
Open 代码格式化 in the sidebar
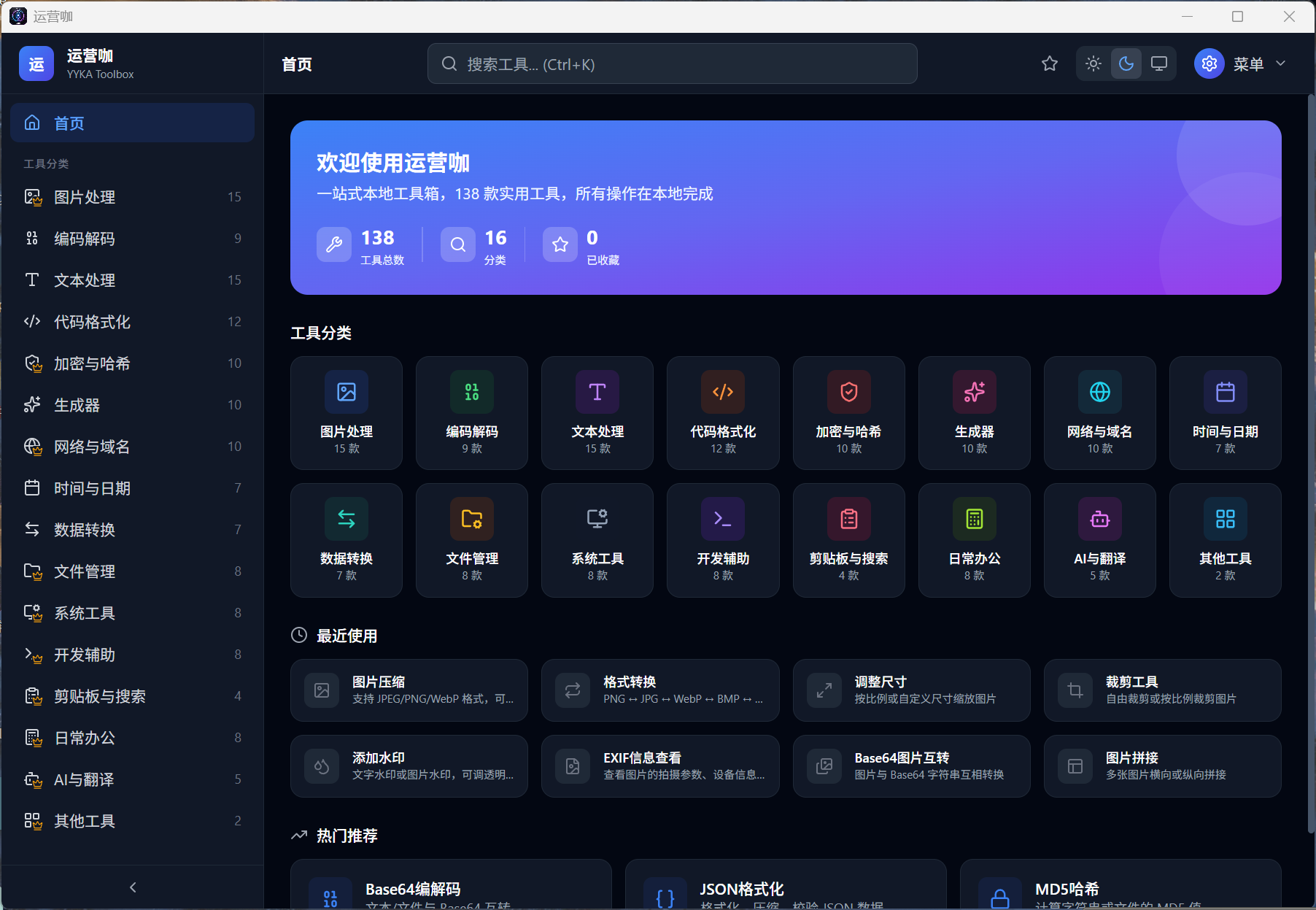132,322
